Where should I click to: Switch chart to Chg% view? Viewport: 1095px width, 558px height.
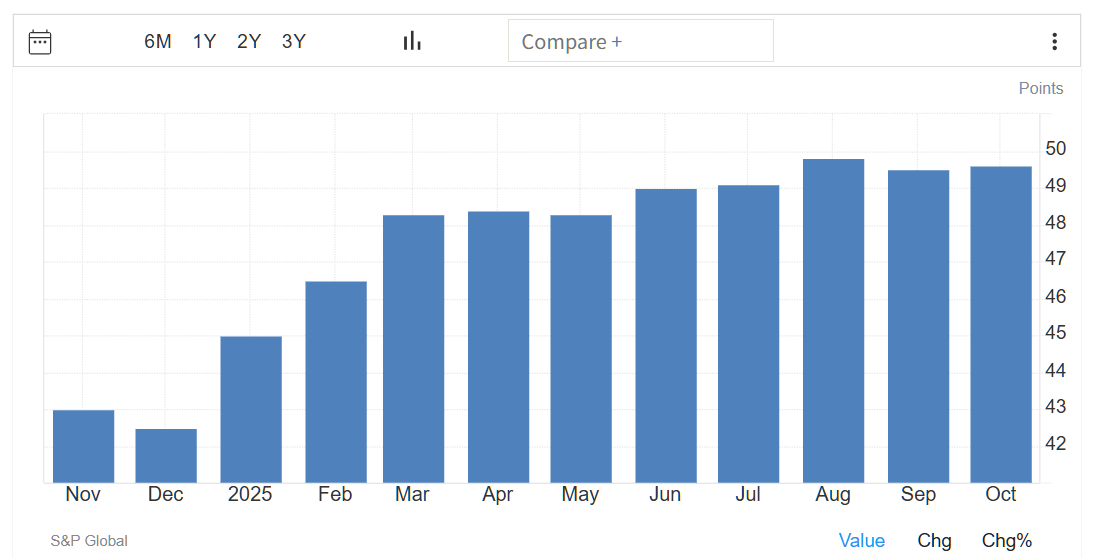tap(1006, 540)
